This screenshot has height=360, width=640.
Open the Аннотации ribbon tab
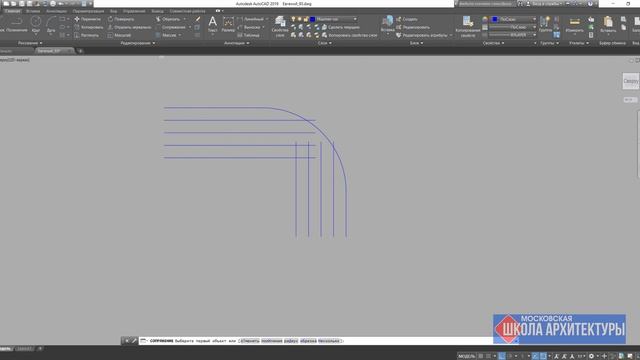56,11
